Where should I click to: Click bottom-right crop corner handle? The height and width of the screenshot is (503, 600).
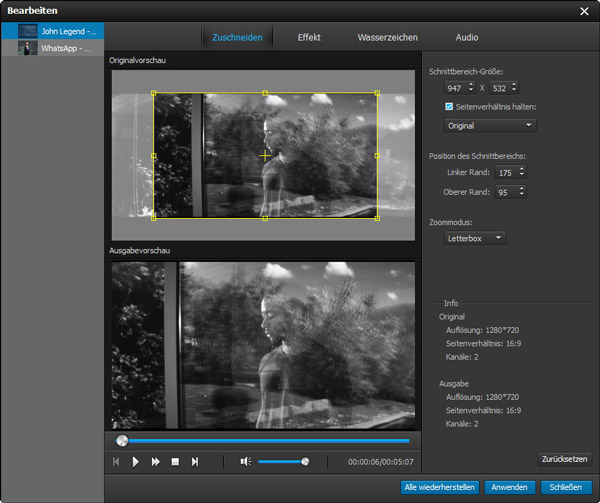(377, 218)
